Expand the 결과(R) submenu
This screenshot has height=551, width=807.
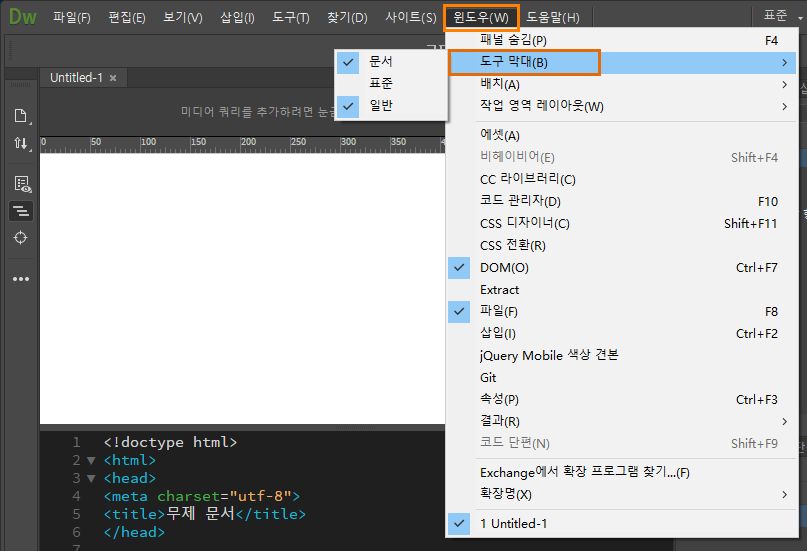(622, 421)
